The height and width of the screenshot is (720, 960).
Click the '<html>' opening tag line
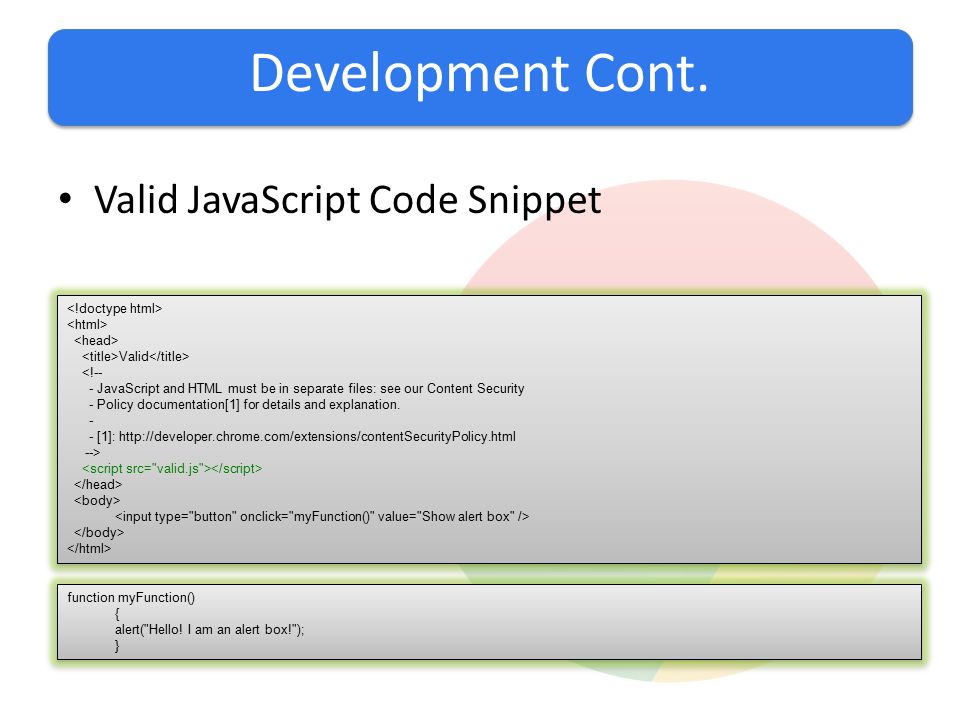pos(87,324)
